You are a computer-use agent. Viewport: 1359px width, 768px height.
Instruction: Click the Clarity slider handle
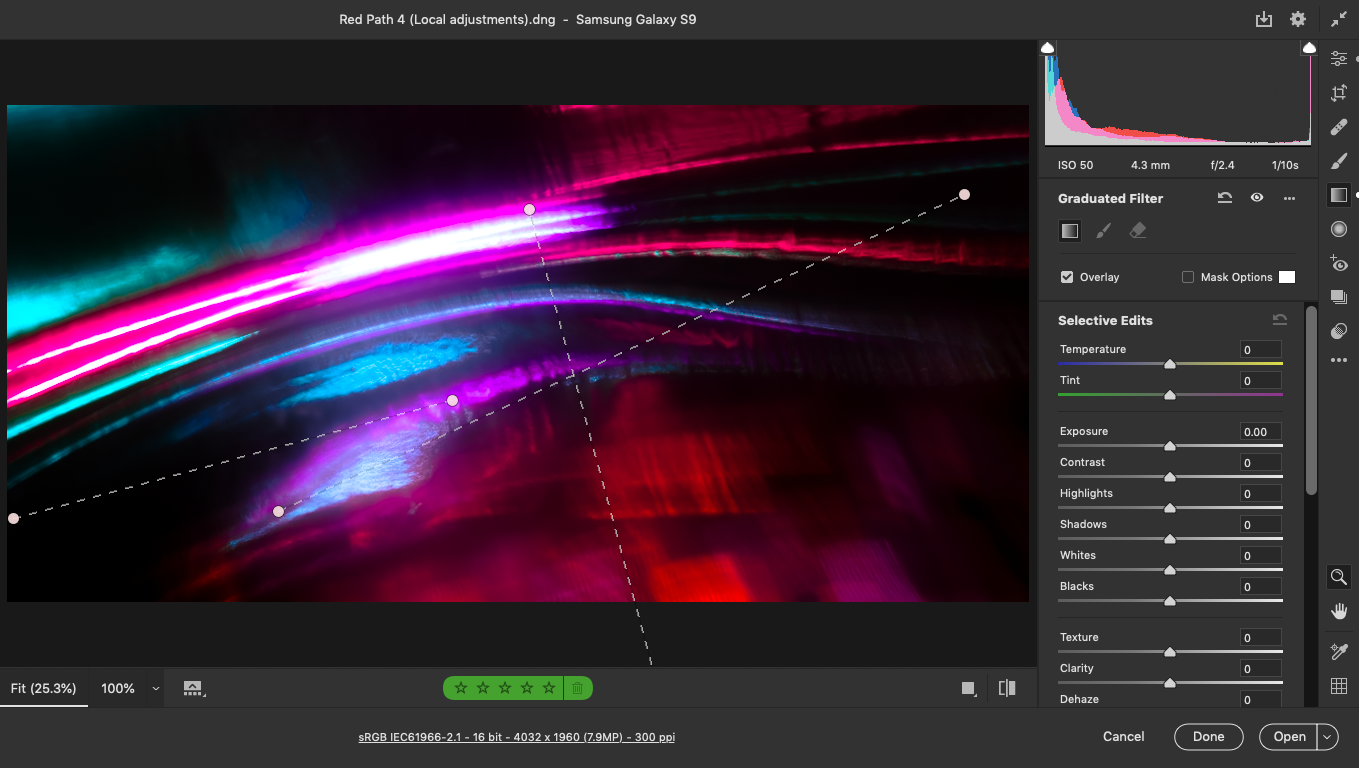point(1170,683)
